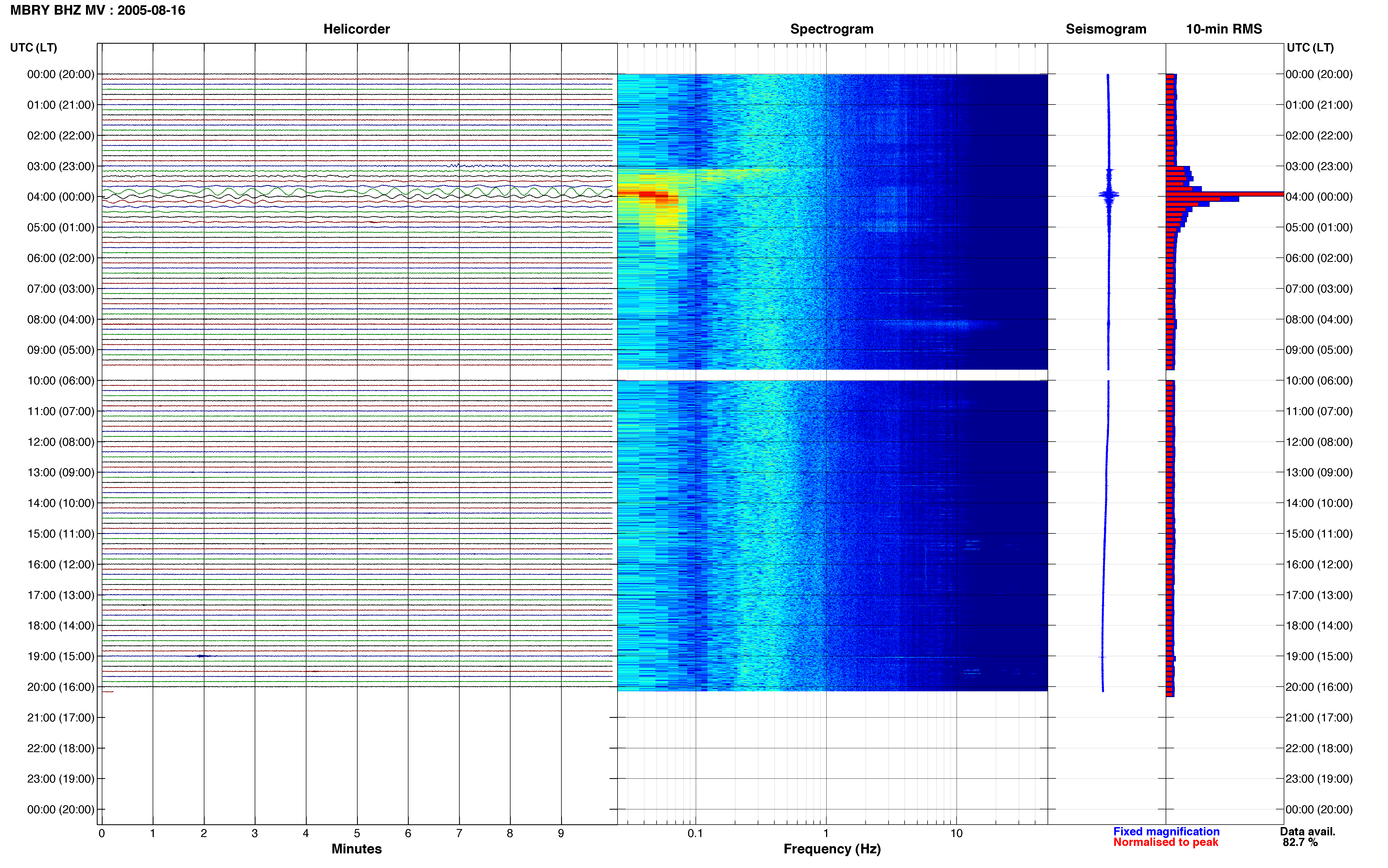Click the seismogram amplitude spike near 04:00
The height and width of the screenshot is (868, 1388).
(x=1108, y=195)
